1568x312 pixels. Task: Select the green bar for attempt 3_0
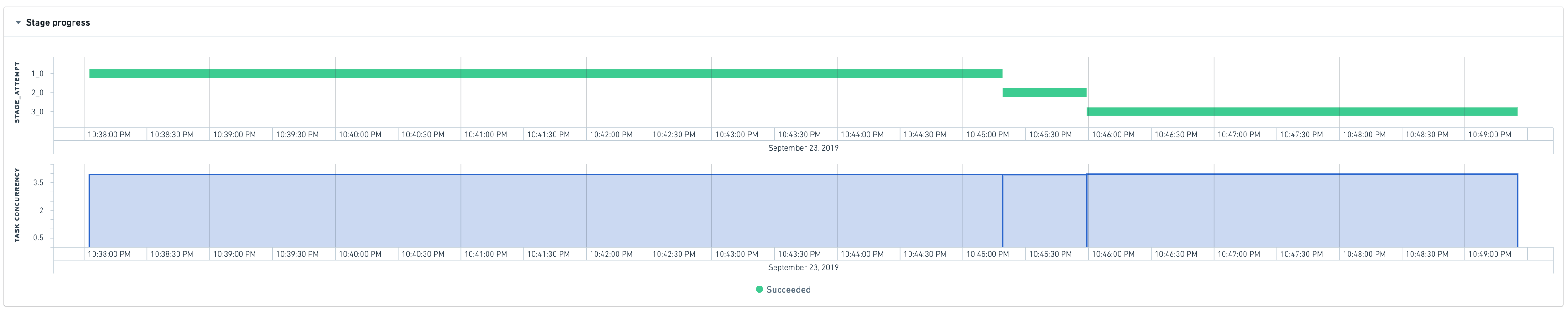coord(1302,111)
